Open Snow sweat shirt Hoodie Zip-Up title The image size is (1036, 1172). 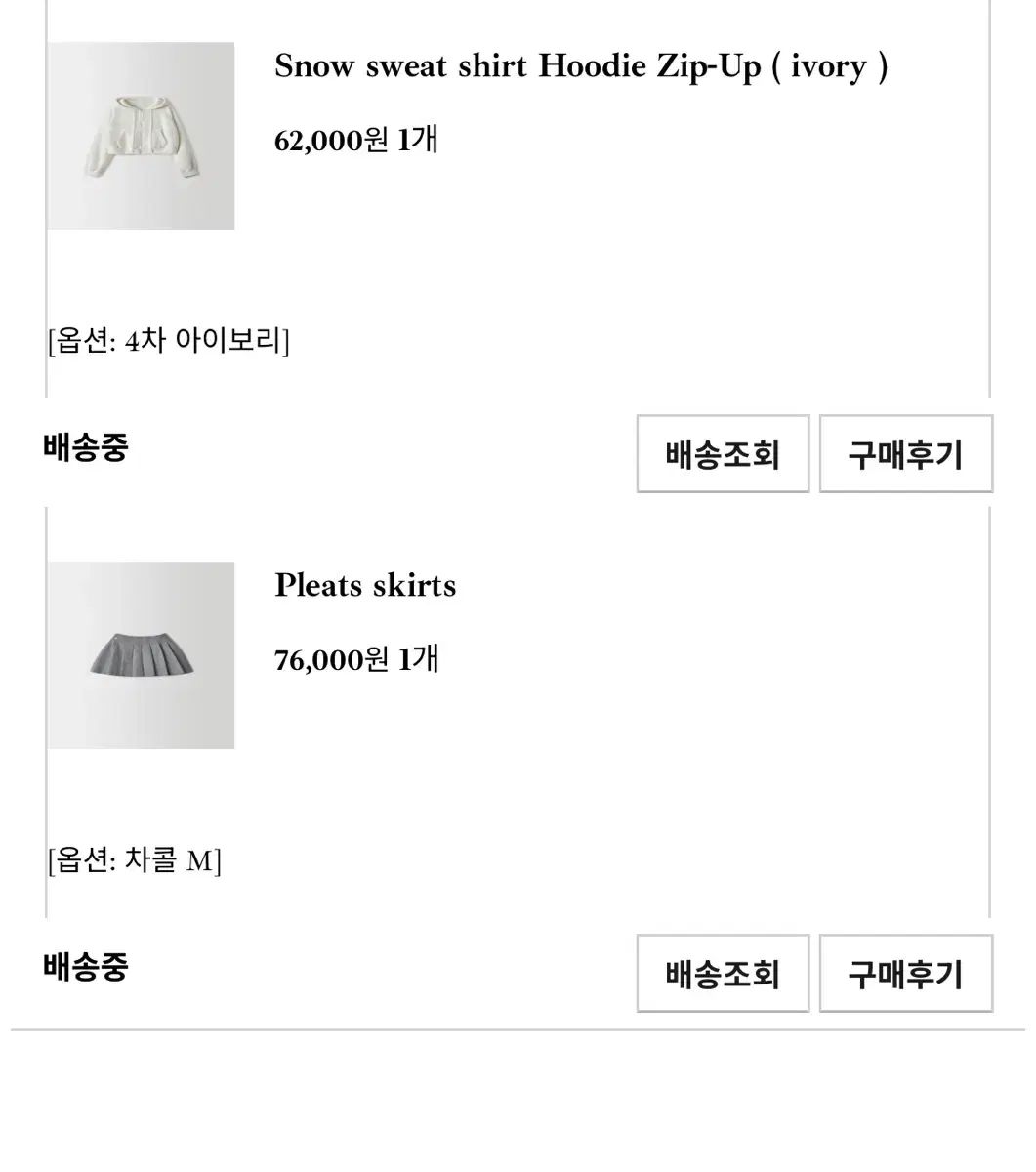click(580, 66)
